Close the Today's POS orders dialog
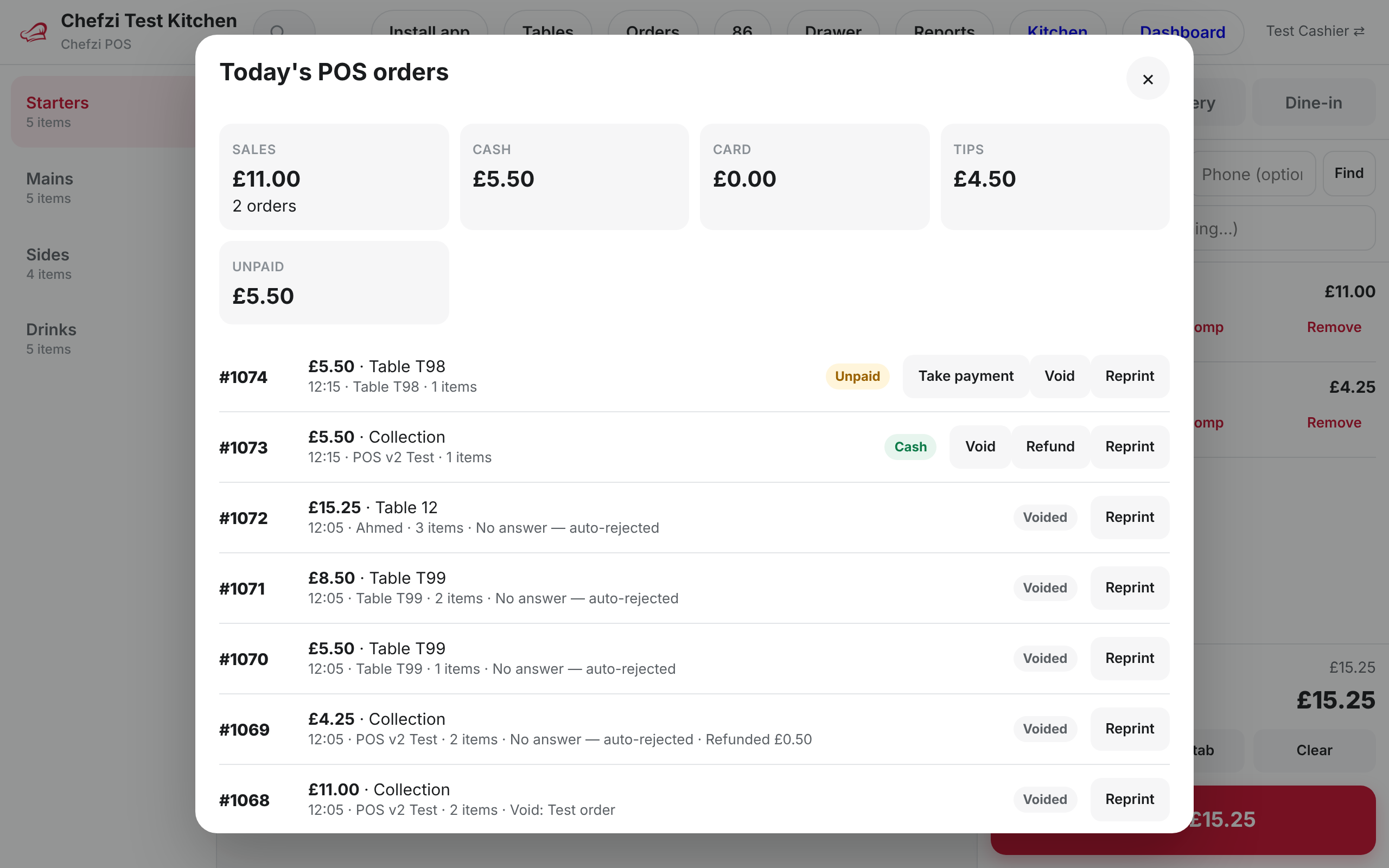 click(1148, 79)
